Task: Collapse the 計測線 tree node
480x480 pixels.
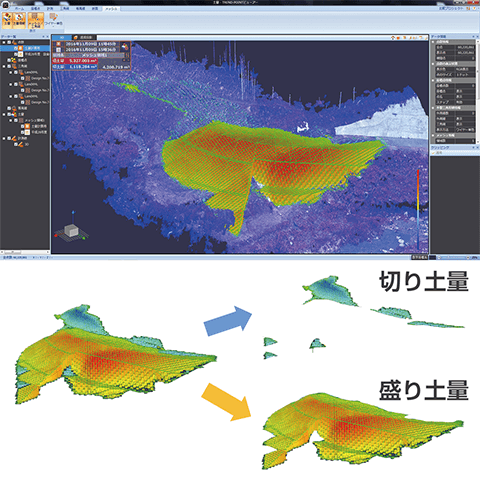Action: [4, 138]
